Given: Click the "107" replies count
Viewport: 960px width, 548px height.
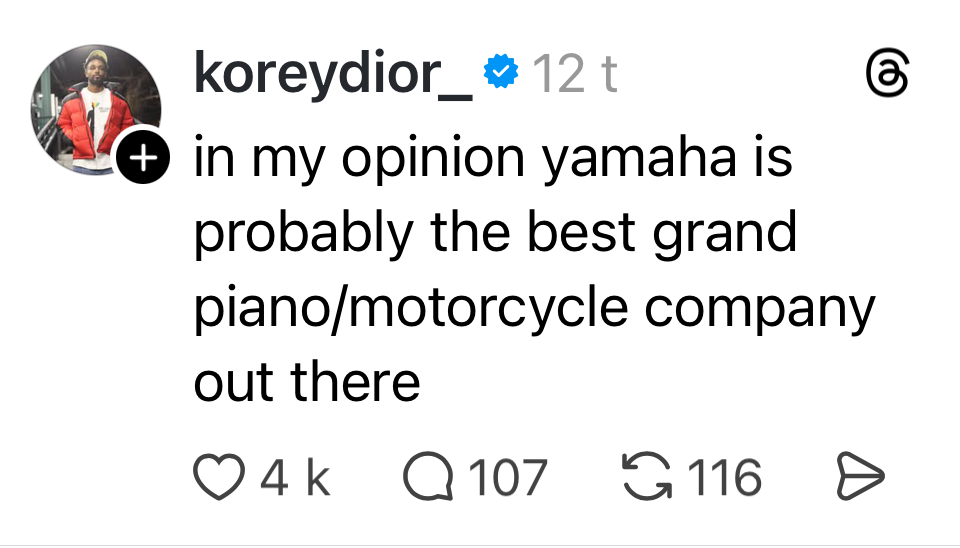Looking at the screenshot, I should (x=508, y=477).
